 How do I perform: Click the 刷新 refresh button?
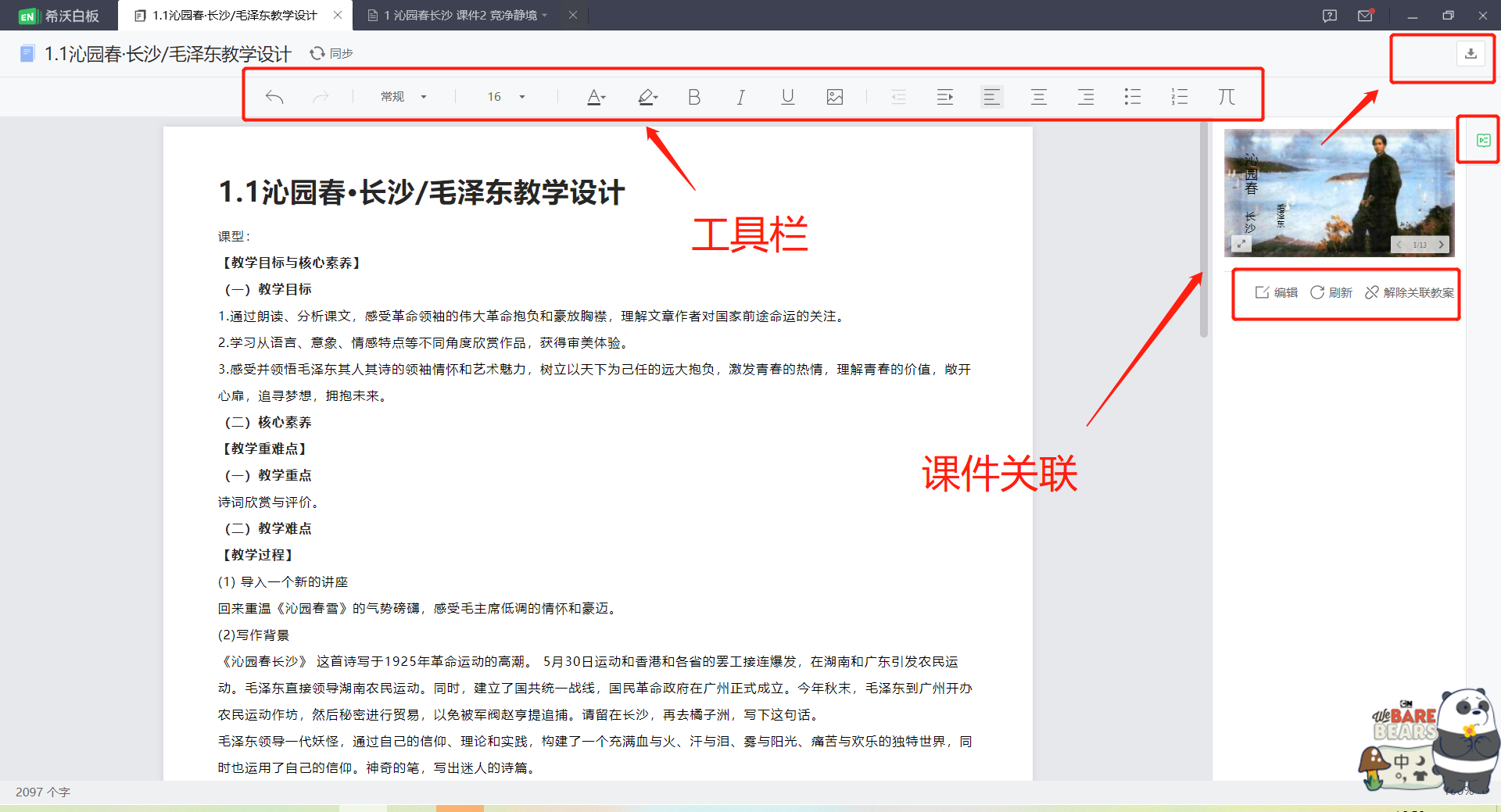click(x=1331, y=292)
